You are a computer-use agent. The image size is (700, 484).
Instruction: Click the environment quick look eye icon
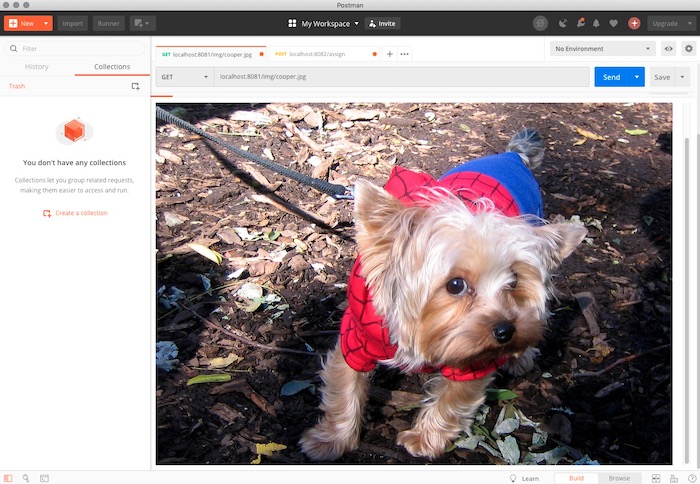coord(668,49)
